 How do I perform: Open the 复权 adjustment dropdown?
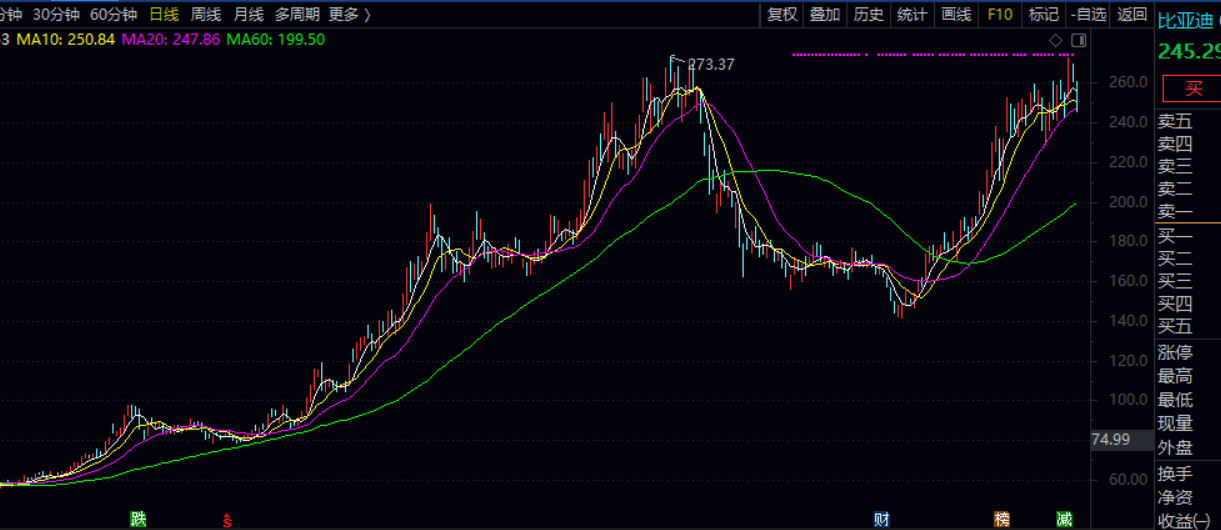click(783, 14)
